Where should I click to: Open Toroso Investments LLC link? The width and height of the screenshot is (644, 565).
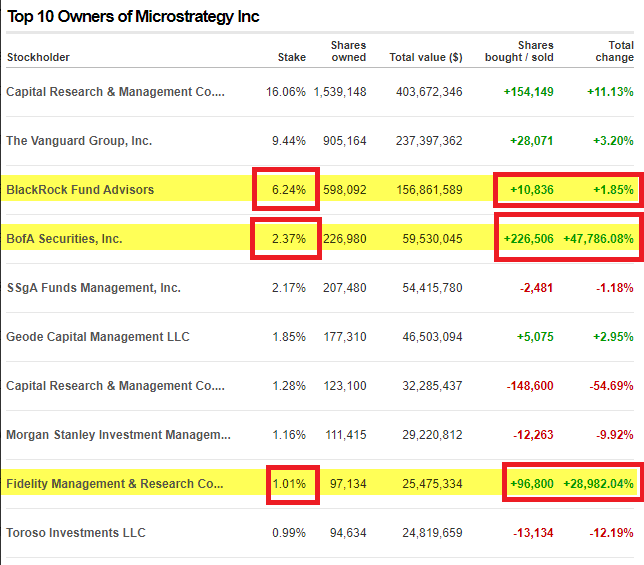[x=76, y=533]
